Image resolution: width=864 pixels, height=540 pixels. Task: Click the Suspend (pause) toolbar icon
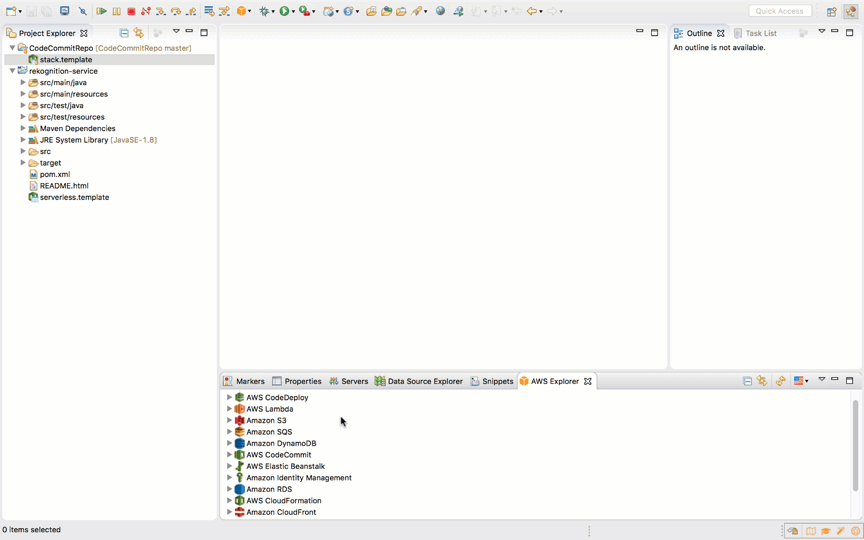[x=117, y=11]
